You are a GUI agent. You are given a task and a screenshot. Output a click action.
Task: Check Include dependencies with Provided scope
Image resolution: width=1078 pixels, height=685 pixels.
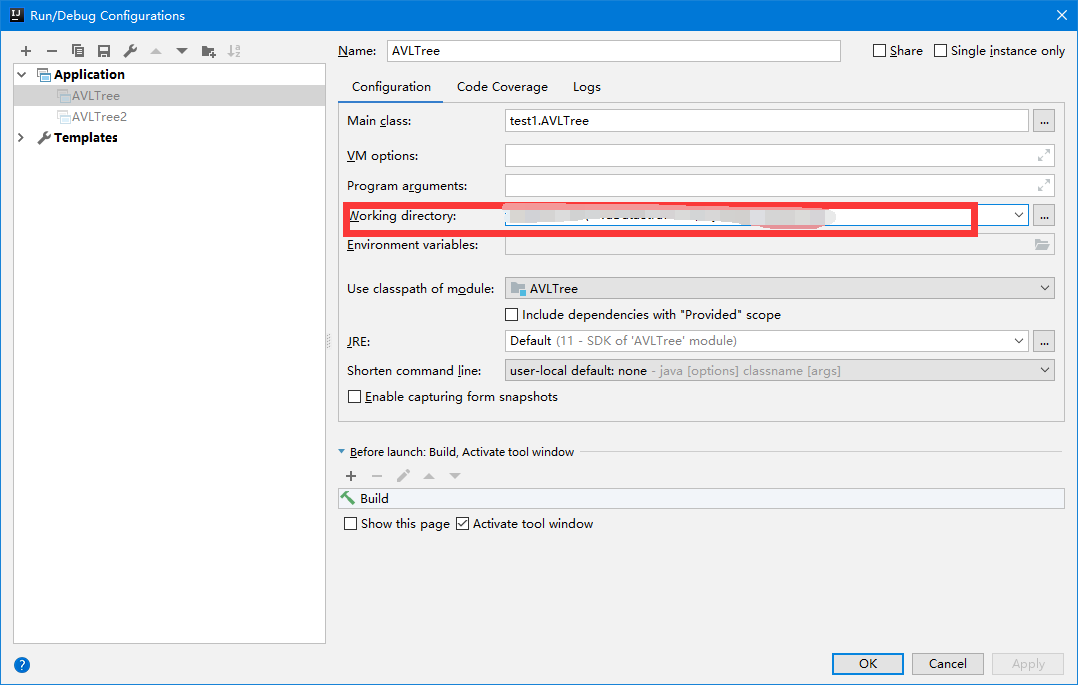click(512, 314)
